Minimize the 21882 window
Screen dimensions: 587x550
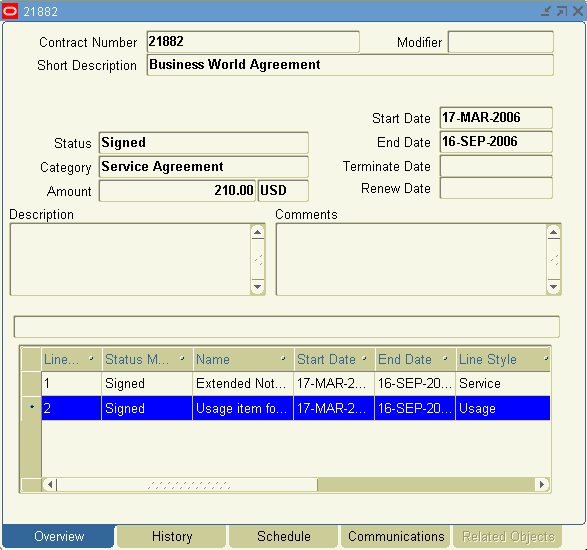[x=546, y=11]
